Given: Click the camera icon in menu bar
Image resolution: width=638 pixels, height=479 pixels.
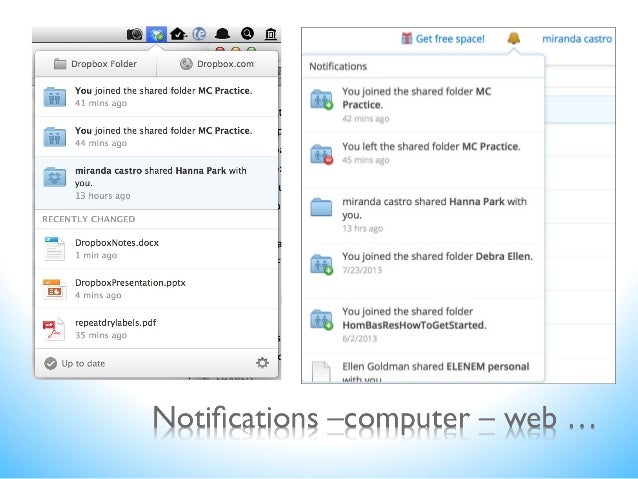Looking at the screenshot, I should 135,34.
